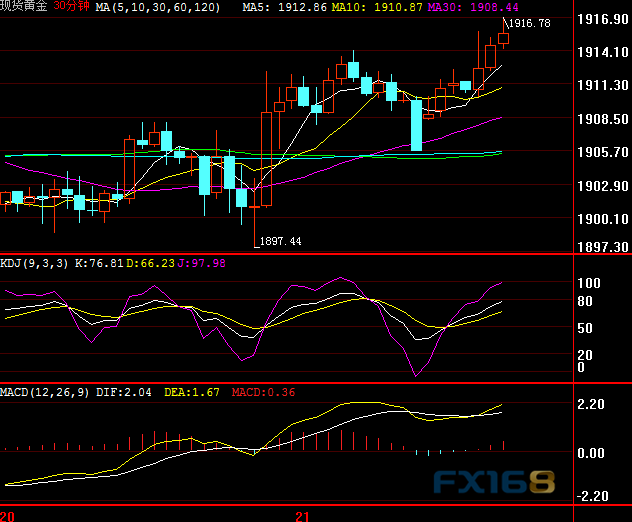
Task: Click the 1897.44 low price marker
Action: (280, 241)
